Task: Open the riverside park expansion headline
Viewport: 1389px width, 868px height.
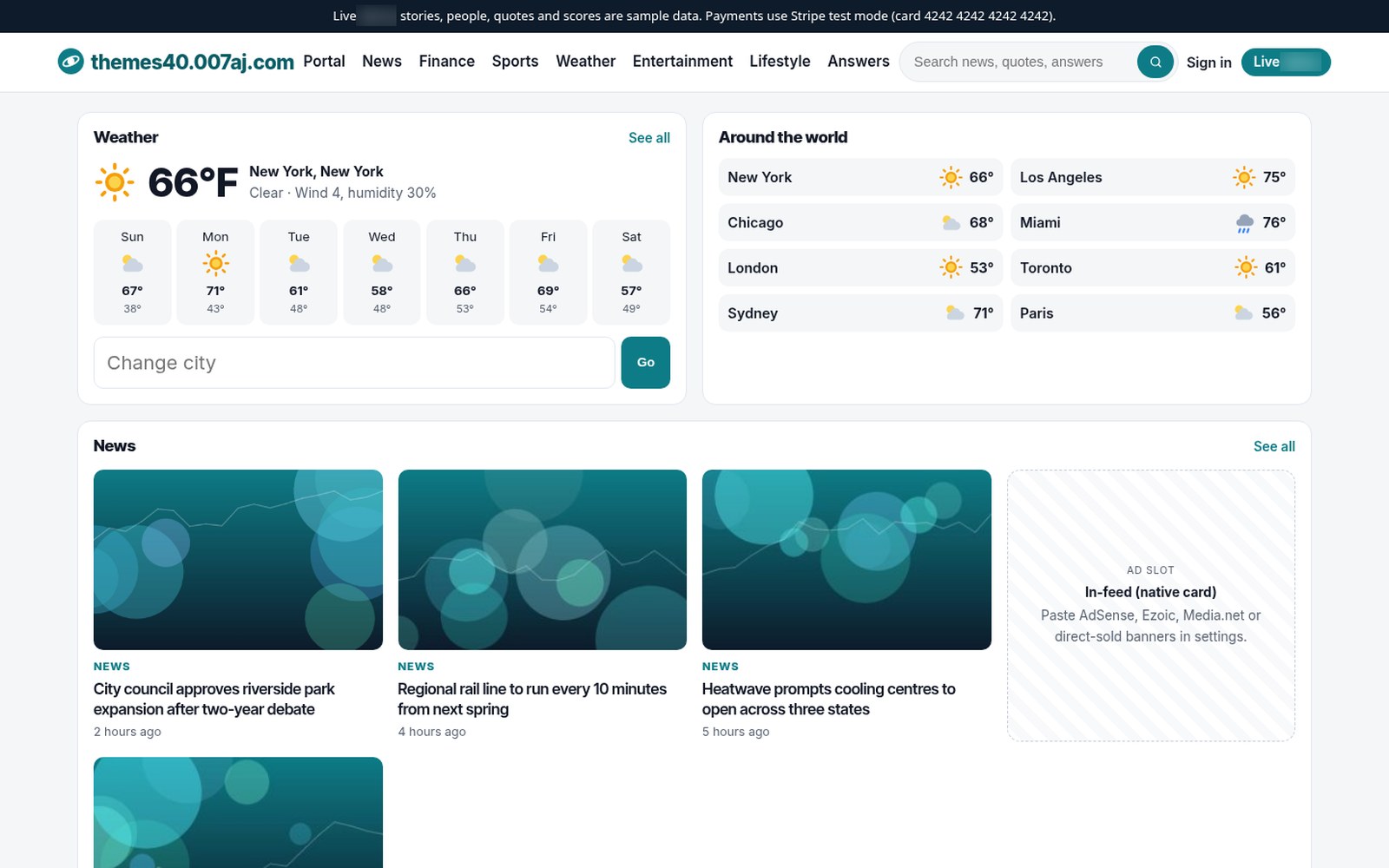Action: coord(214,699)
